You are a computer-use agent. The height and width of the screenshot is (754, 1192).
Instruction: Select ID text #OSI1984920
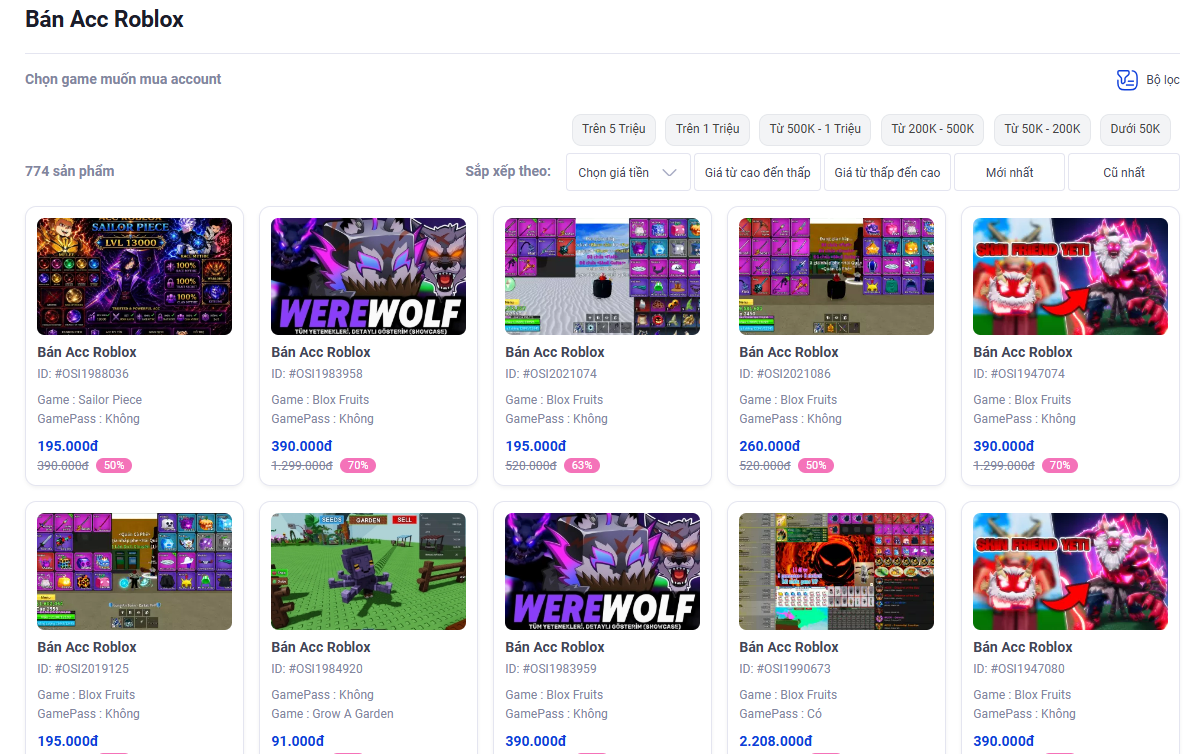point(317,669)
